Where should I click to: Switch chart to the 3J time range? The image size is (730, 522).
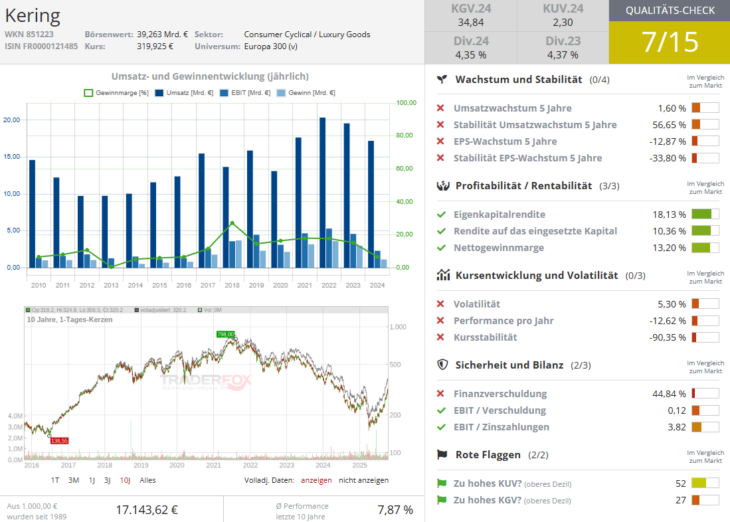click(x=106, y=480)
